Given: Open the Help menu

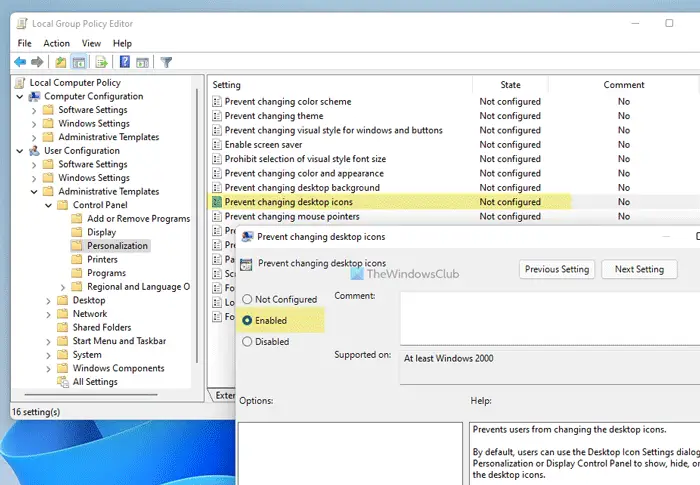Looking at the screenshot, I should click(122, 43).
